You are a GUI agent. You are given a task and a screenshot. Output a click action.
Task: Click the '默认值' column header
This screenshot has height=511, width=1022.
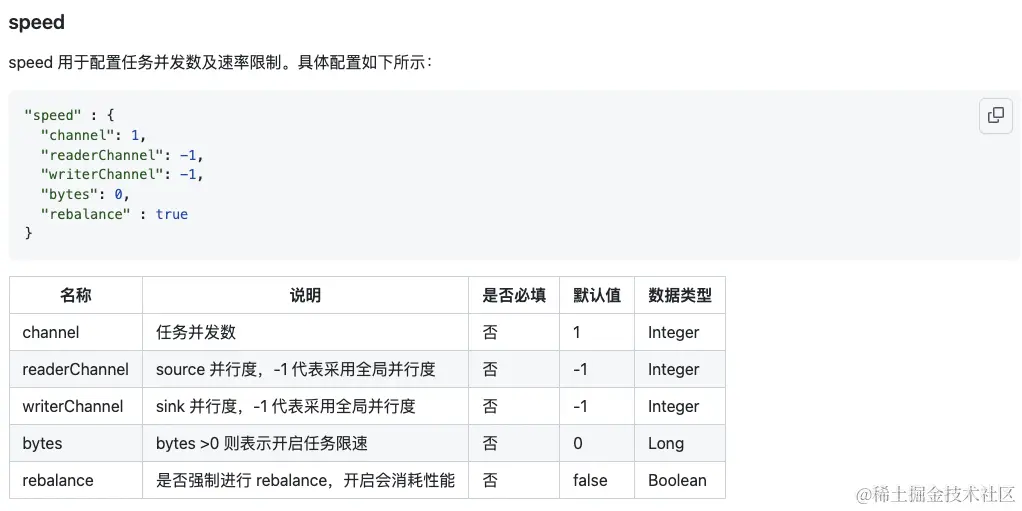(597, 295)
